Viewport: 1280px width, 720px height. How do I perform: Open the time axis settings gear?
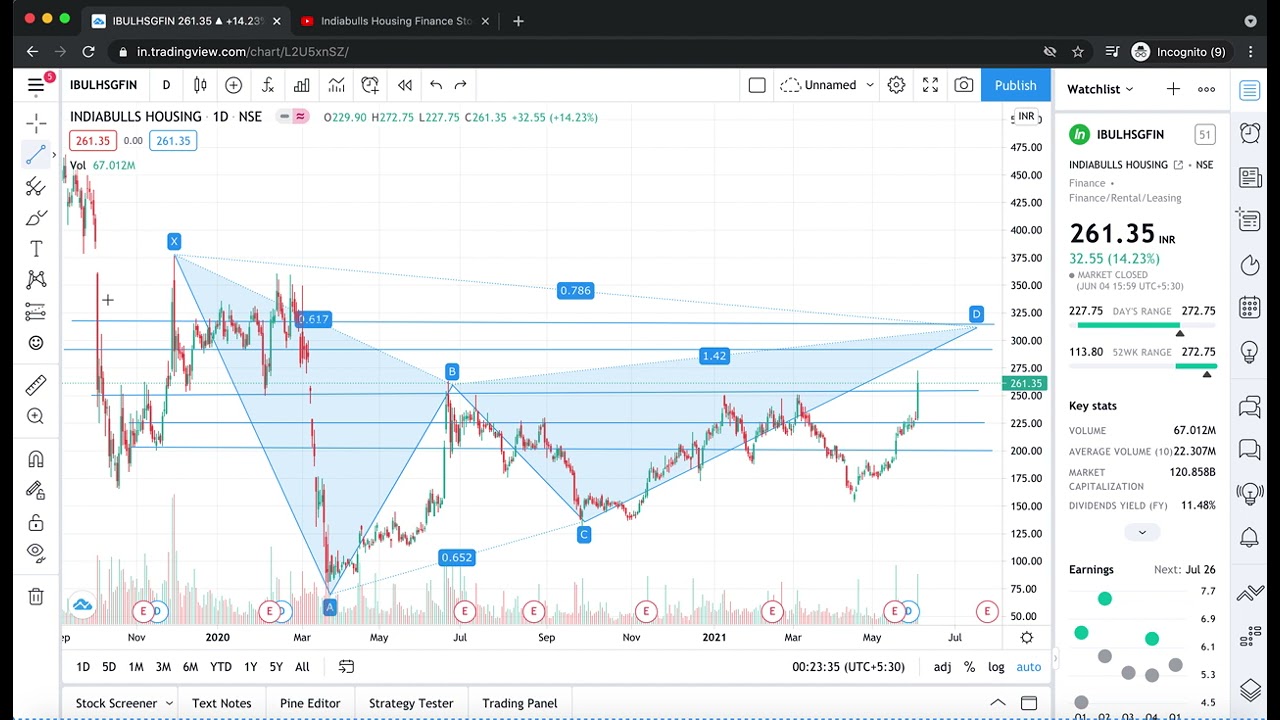tap(1027, 637)
